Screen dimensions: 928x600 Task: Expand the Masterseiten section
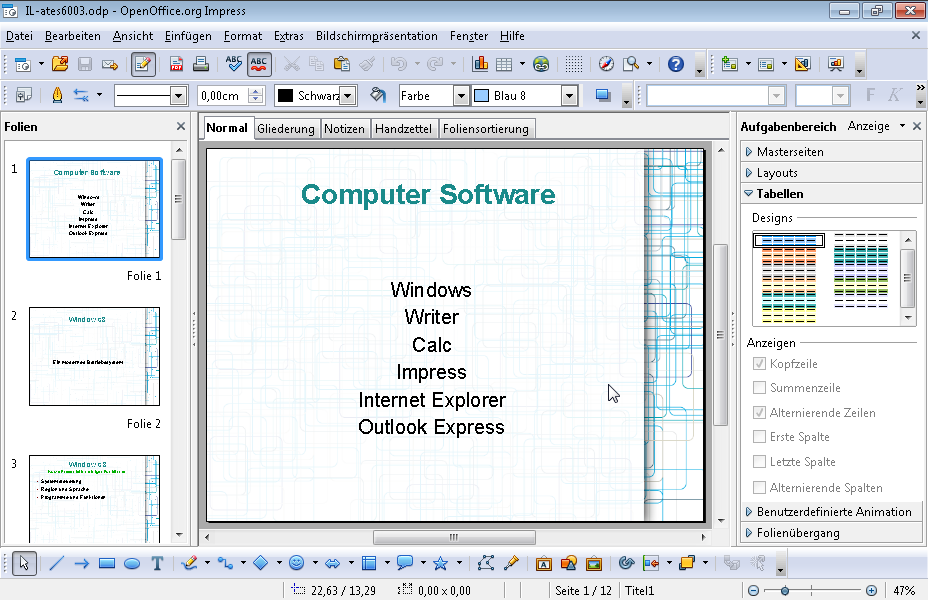[790, 152]
